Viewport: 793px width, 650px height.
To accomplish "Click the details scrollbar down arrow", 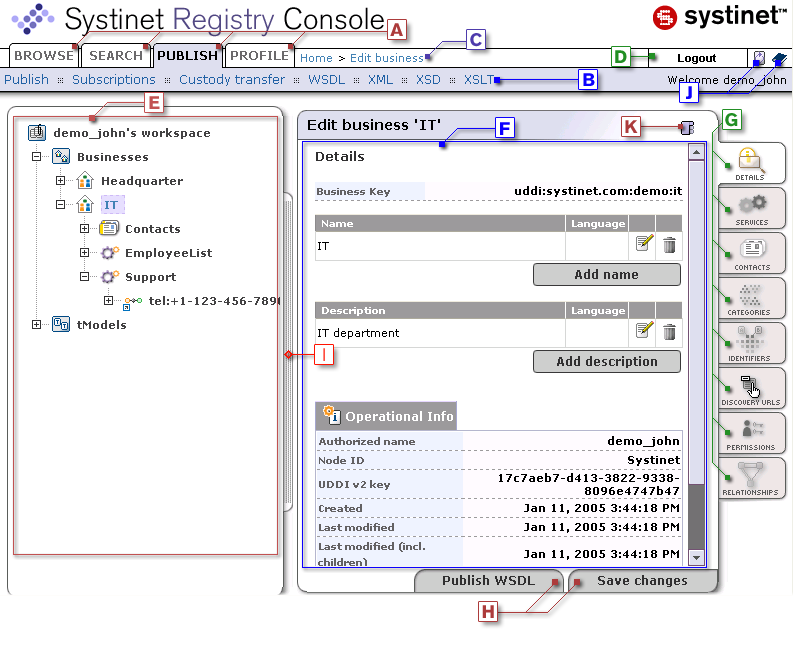I will click(x=696, y=557).
